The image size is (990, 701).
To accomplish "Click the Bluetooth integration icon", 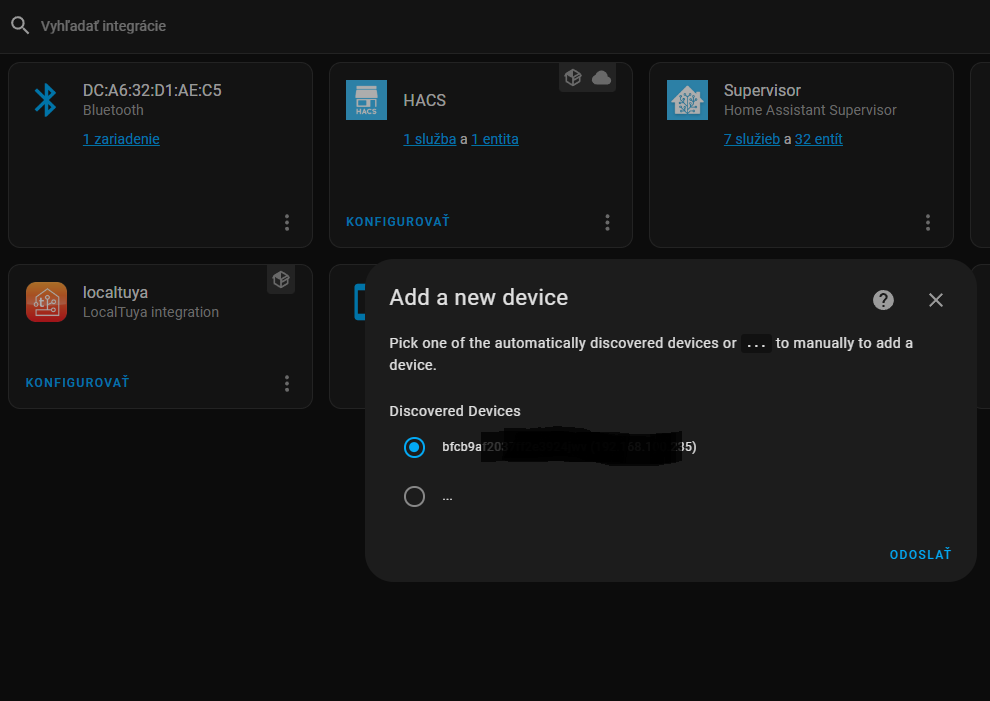I will pyautogui.click(x=45, y=100).
